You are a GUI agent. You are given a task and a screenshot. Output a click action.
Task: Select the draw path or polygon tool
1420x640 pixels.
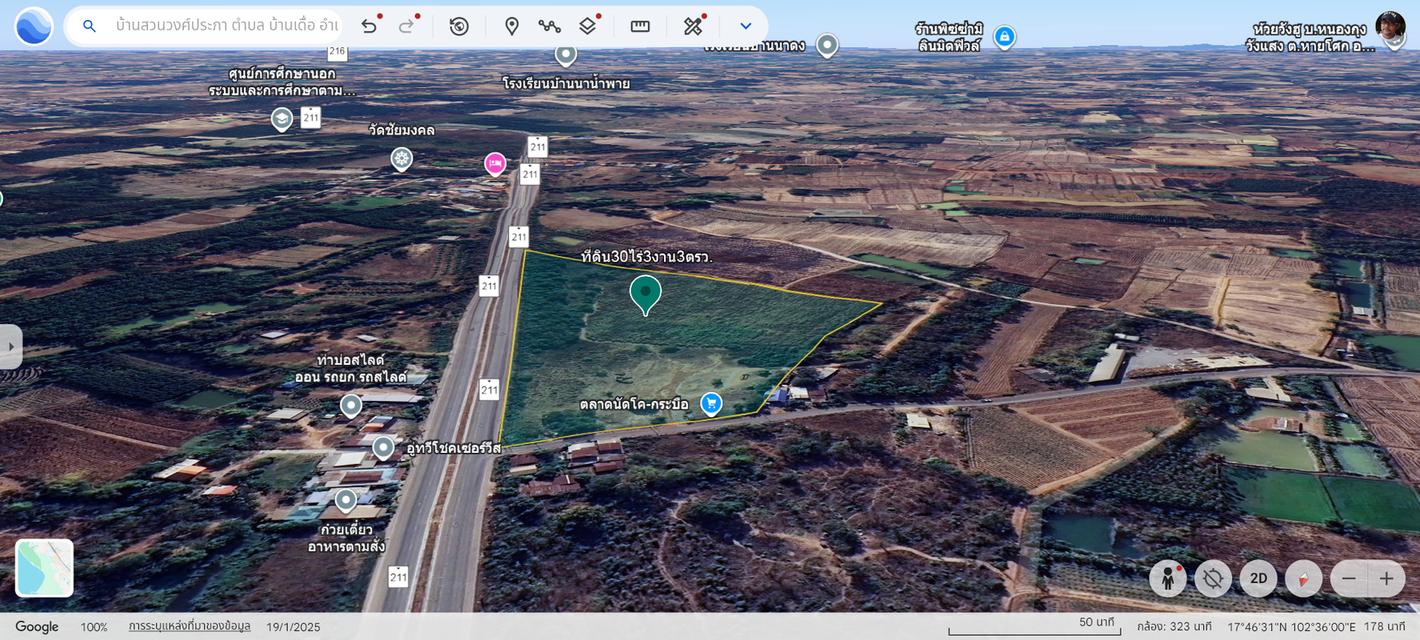(x=549, y=26)
